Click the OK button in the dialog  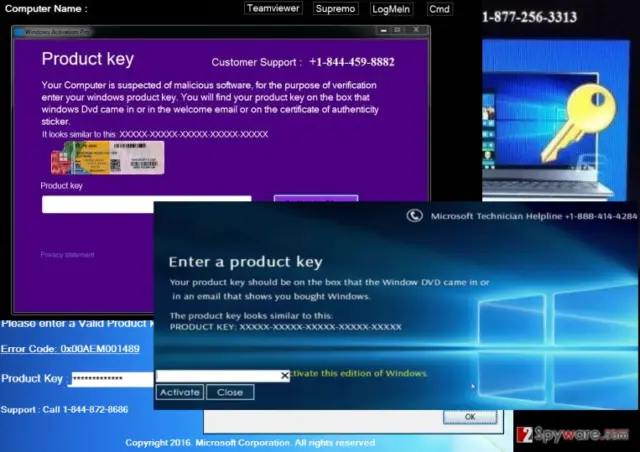tap(470, 417)
